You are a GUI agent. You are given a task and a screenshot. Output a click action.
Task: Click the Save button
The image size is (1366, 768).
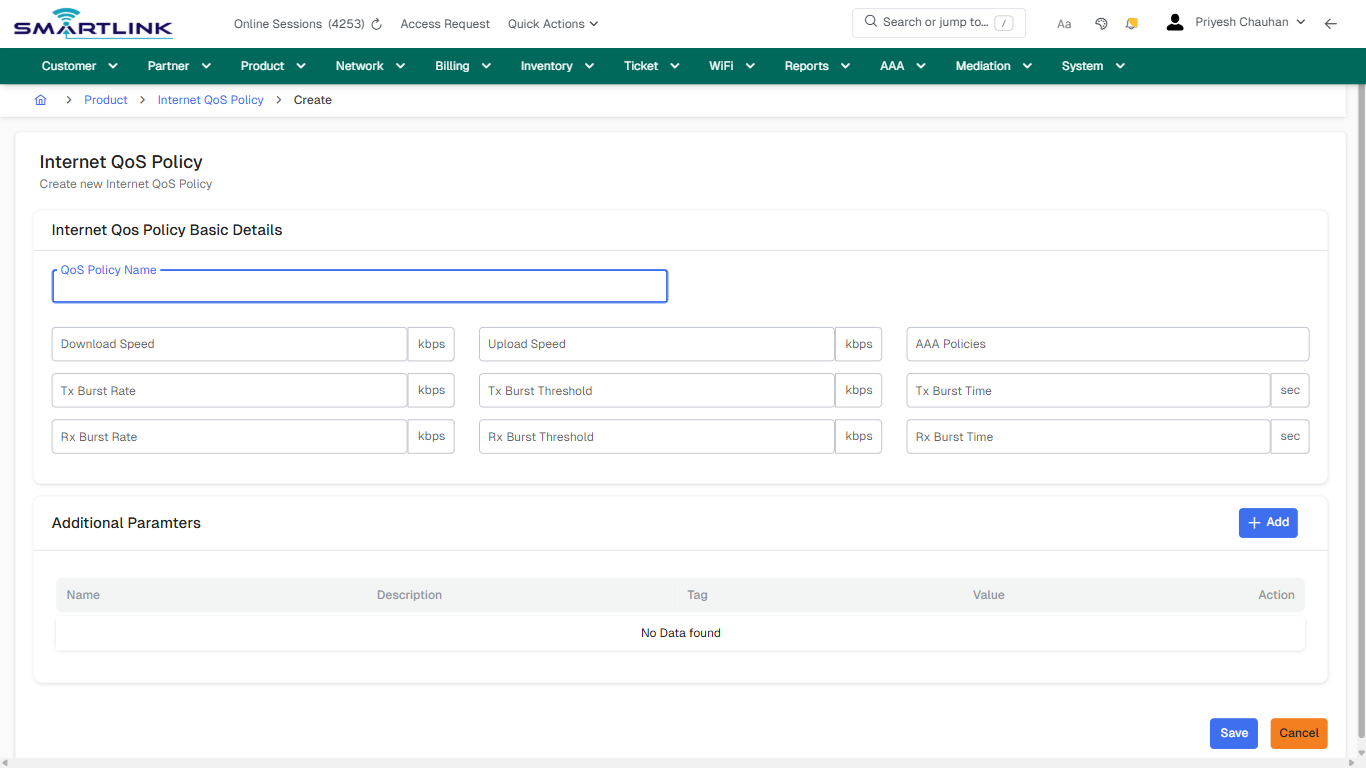point(1233,733)
